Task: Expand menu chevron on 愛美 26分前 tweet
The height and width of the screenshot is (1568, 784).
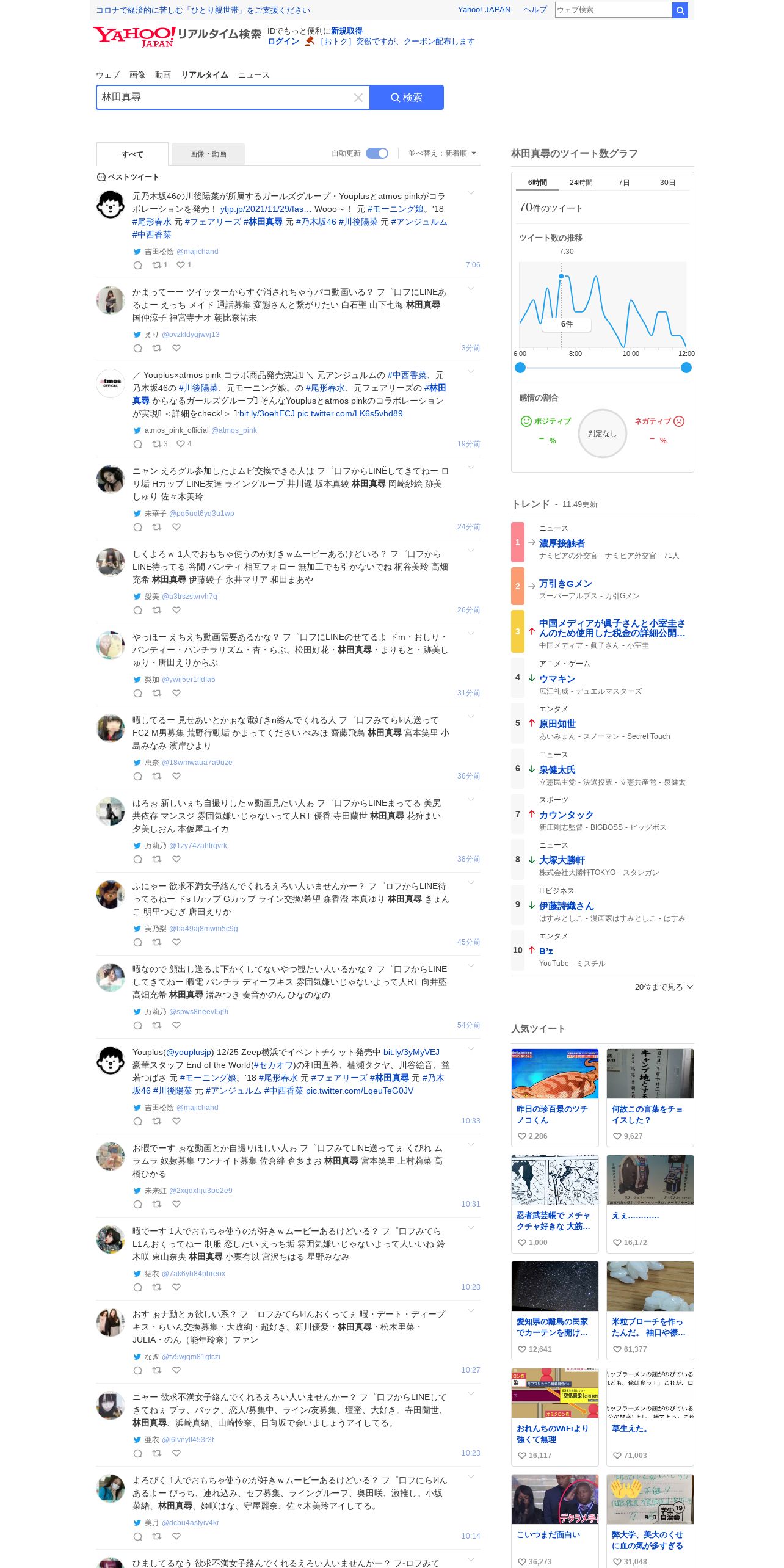Action: click(x=471, y=551)
